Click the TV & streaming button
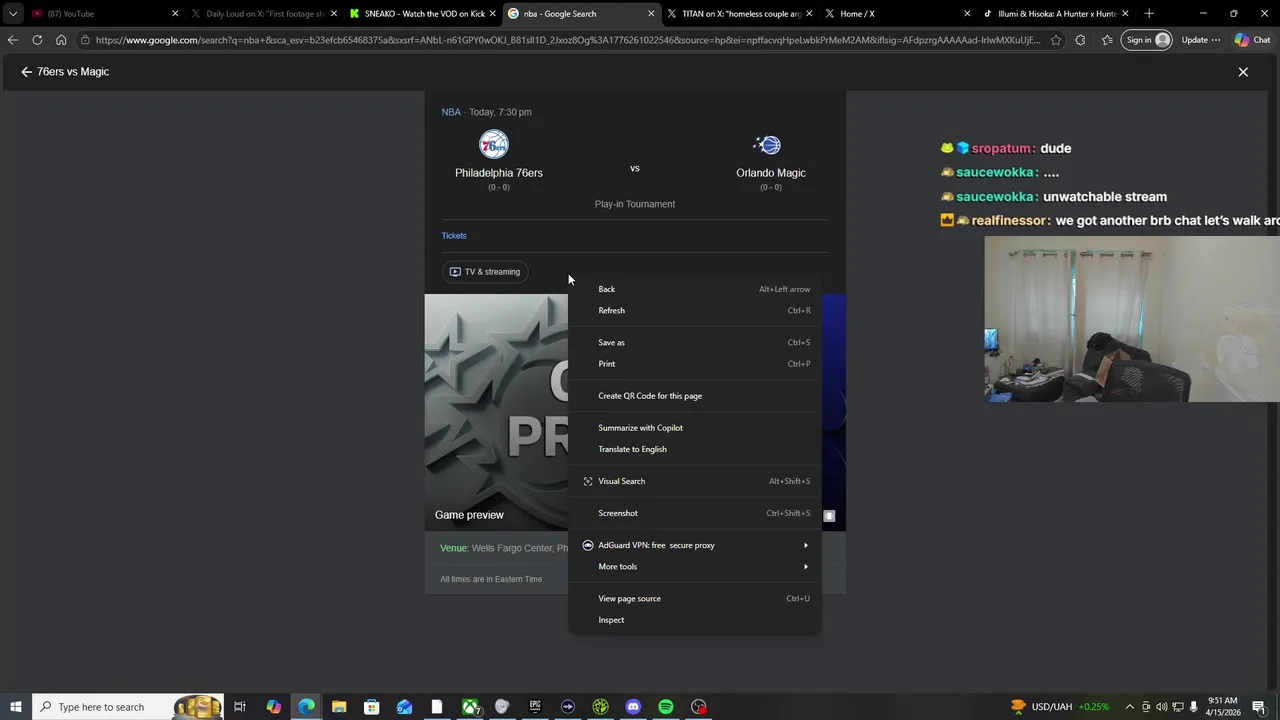The image size is (1280, 720). click(485, 272)
